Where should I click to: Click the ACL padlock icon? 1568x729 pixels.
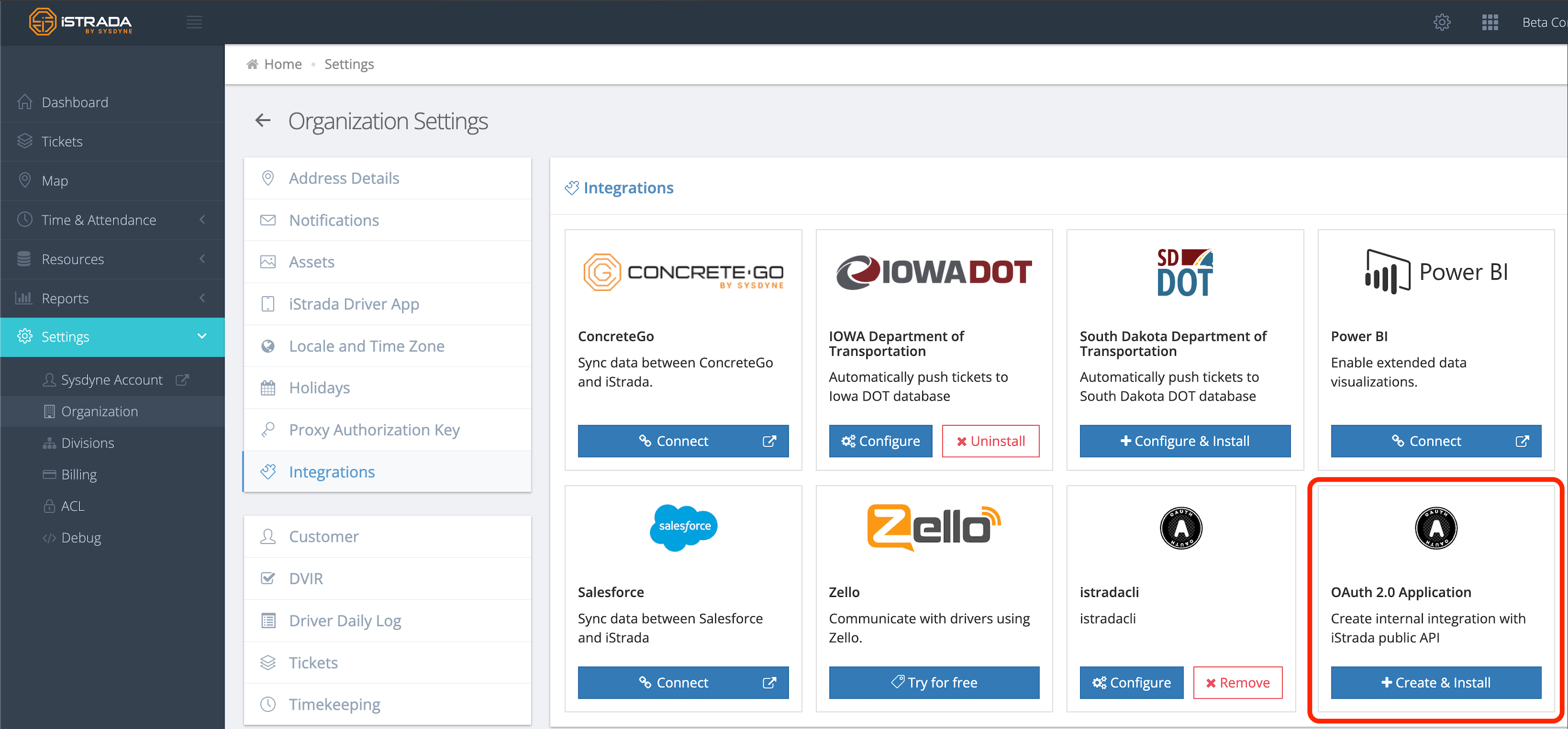[x=49, y=506]
